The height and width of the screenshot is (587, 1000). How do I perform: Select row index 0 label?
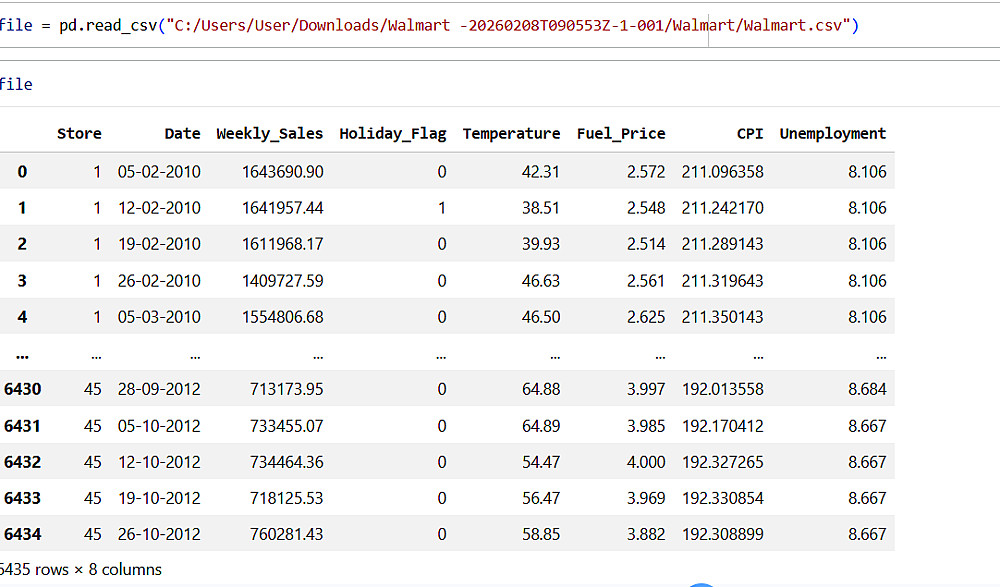22,172
